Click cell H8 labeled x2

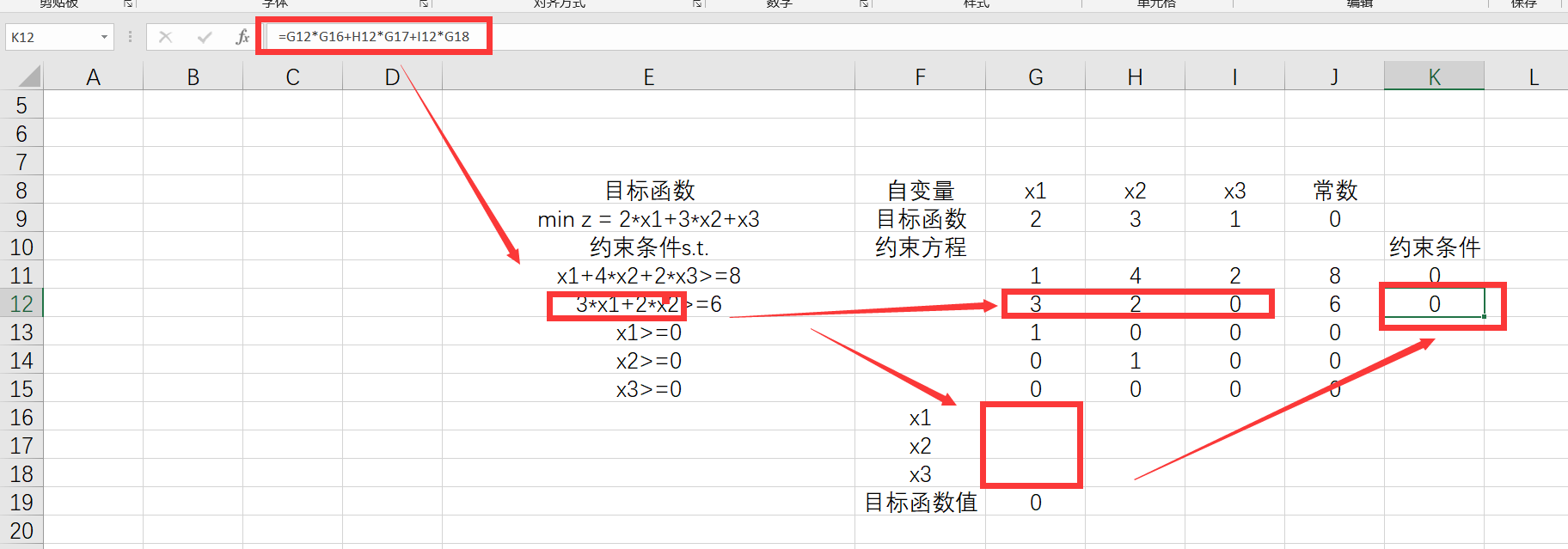[x=1136, y=191]
